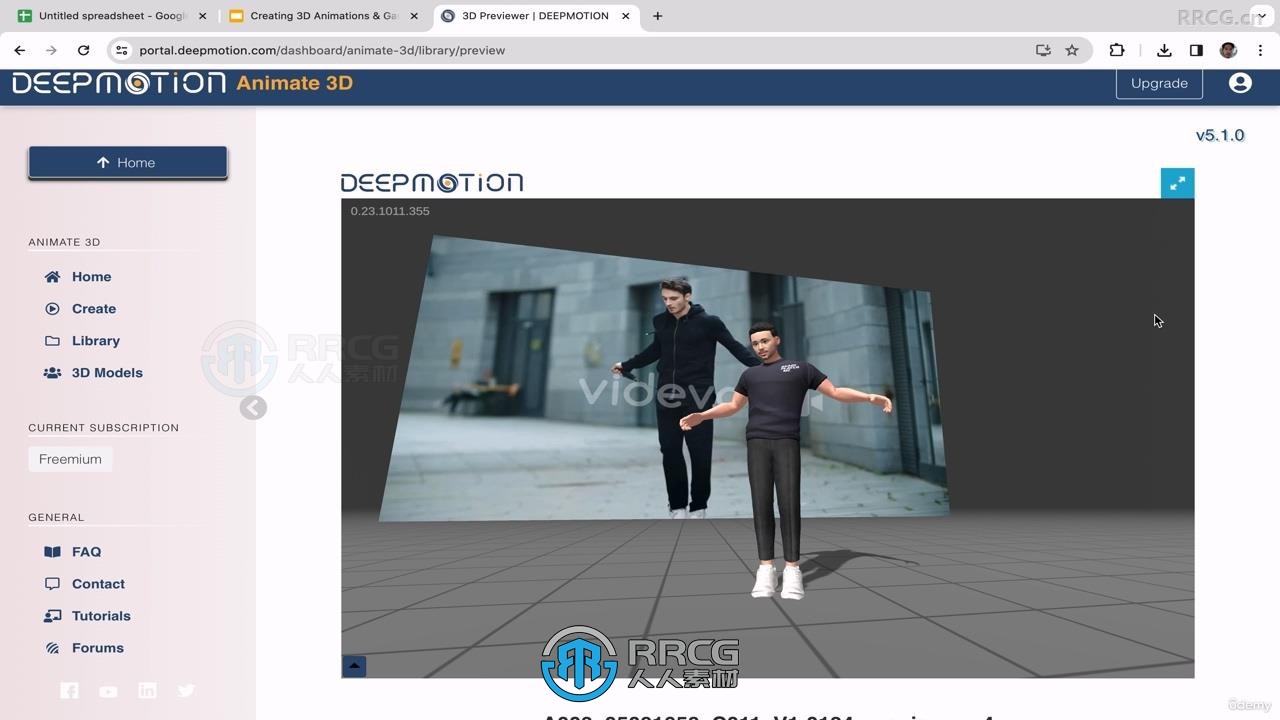Open the Chrome profile avatar
This screenshot has height=720, width=1280.
pos(1228,50)
